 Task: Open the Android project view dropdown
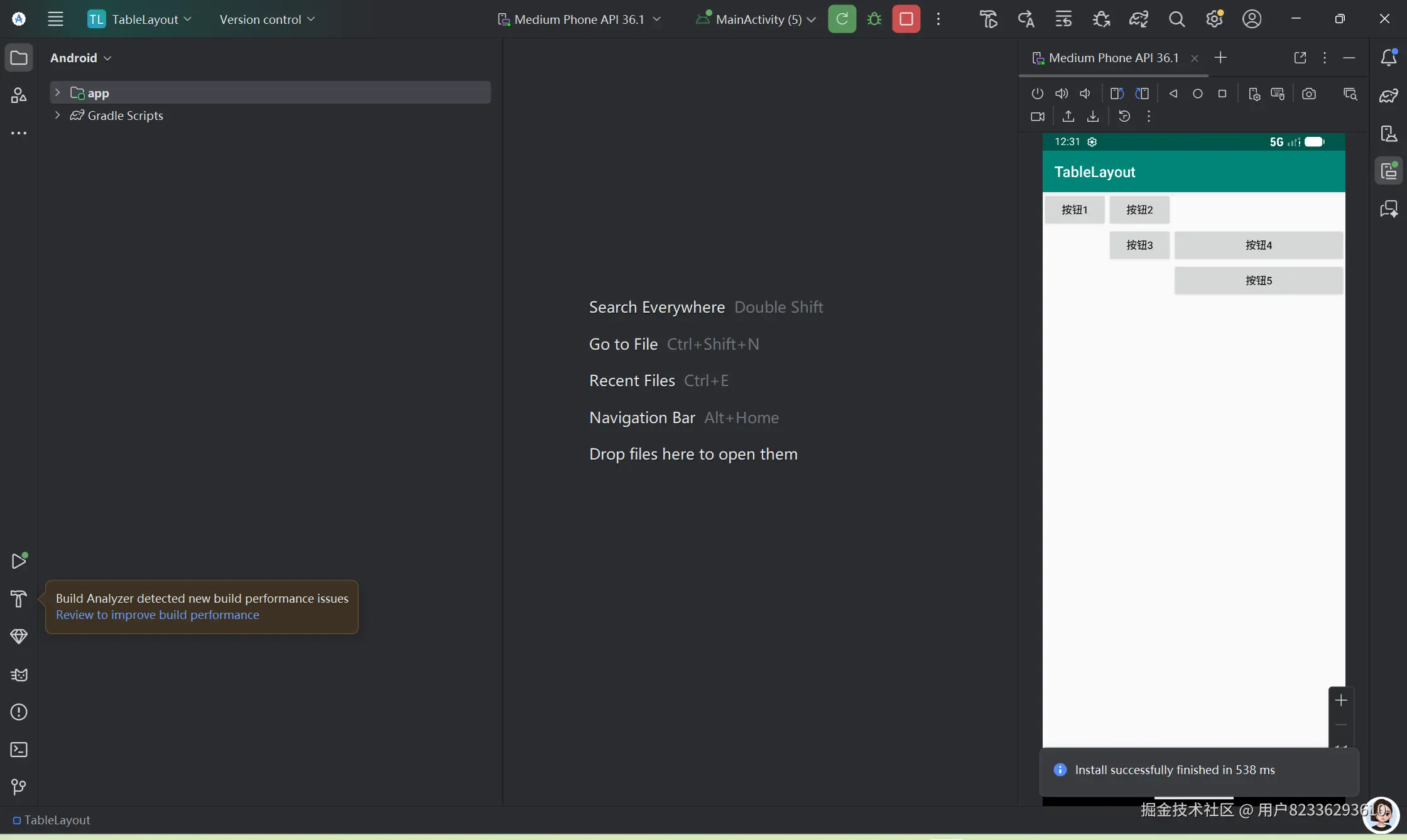(x=80, y=58)
